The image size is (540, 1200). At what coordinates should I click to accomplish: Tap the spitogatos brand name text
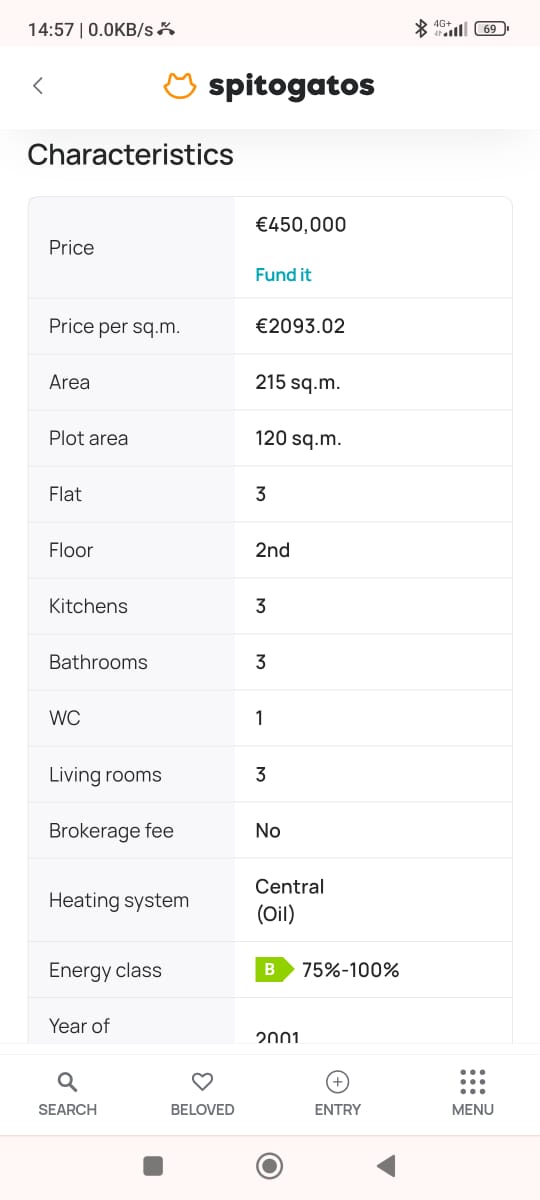291,87
